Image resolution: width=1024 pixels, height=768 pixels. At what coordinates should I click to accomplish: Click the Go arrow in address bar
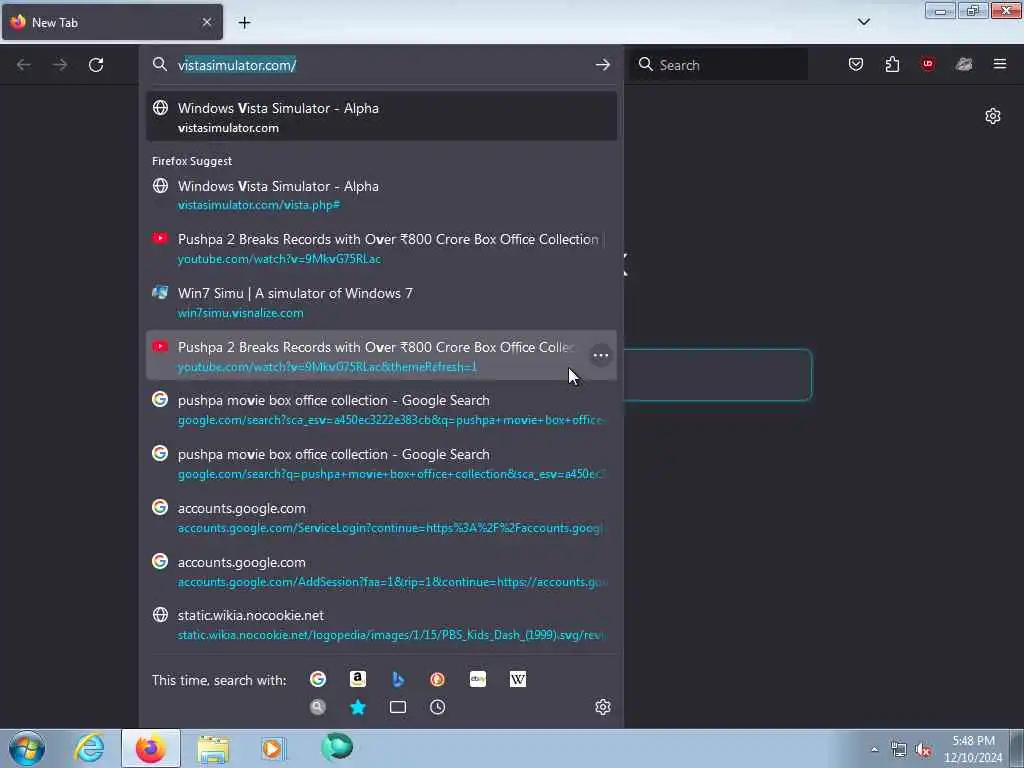point(603,65)
